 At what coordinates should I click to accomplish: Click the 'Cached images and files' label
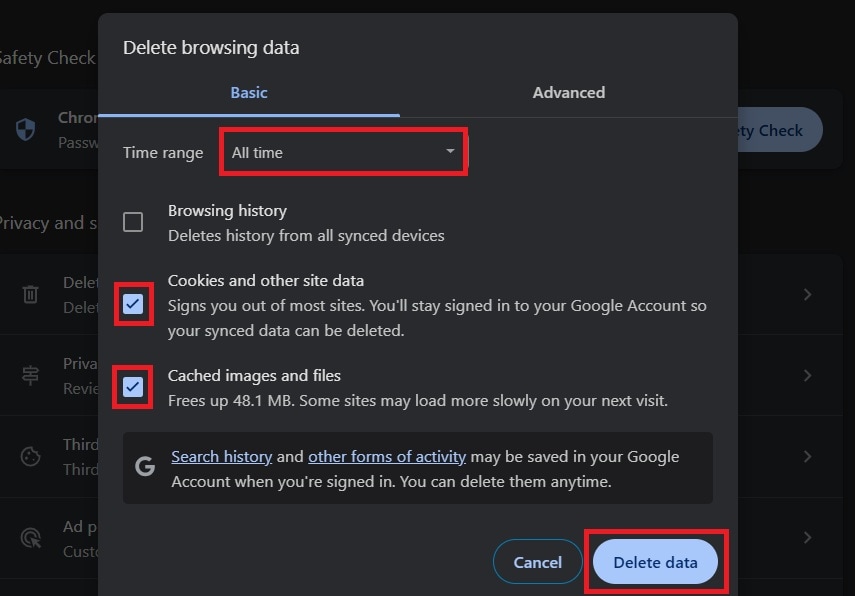[x=254, y=375]
